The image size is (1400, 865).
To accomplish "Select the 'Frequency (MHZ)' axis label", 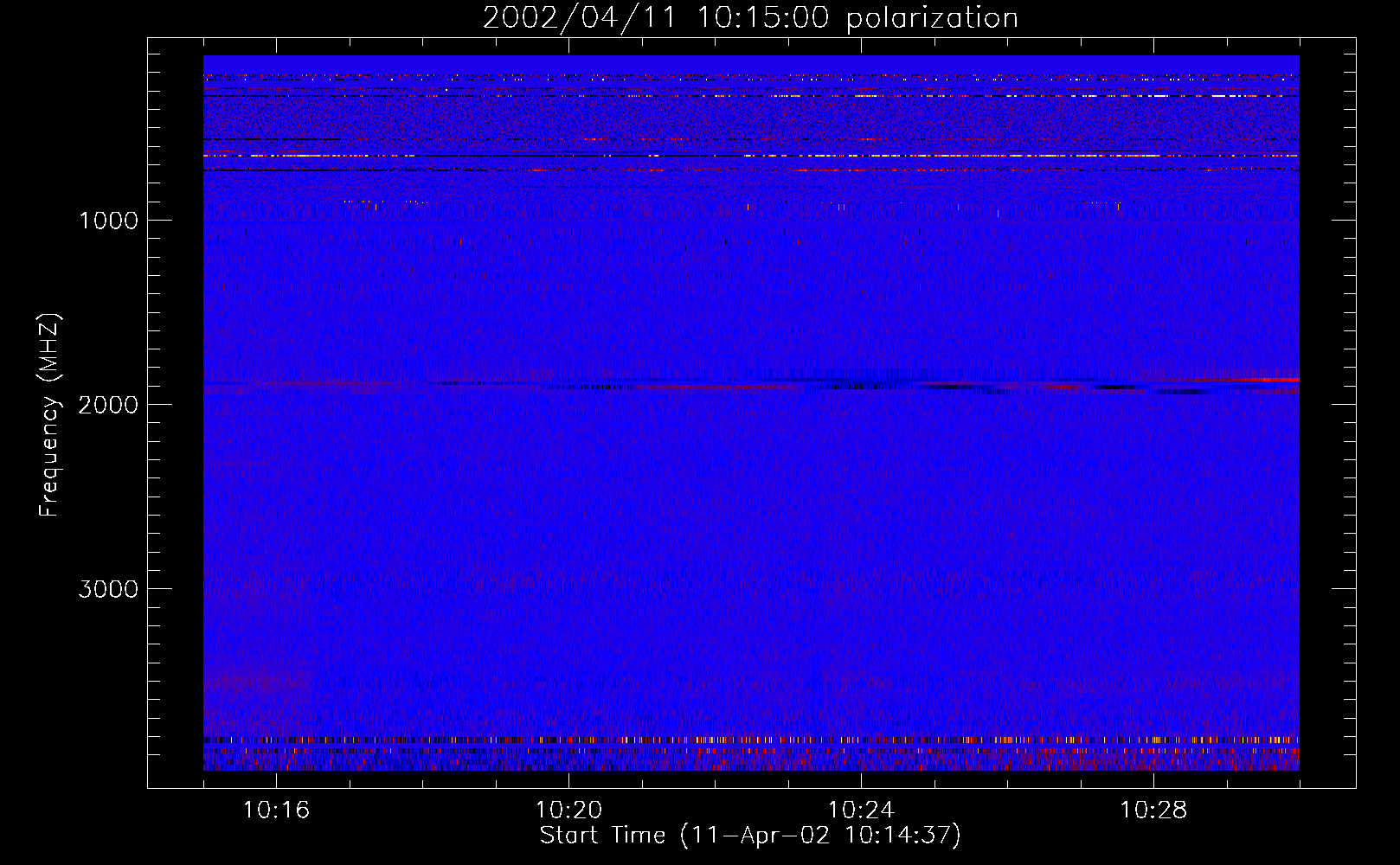I will point(50,414).
